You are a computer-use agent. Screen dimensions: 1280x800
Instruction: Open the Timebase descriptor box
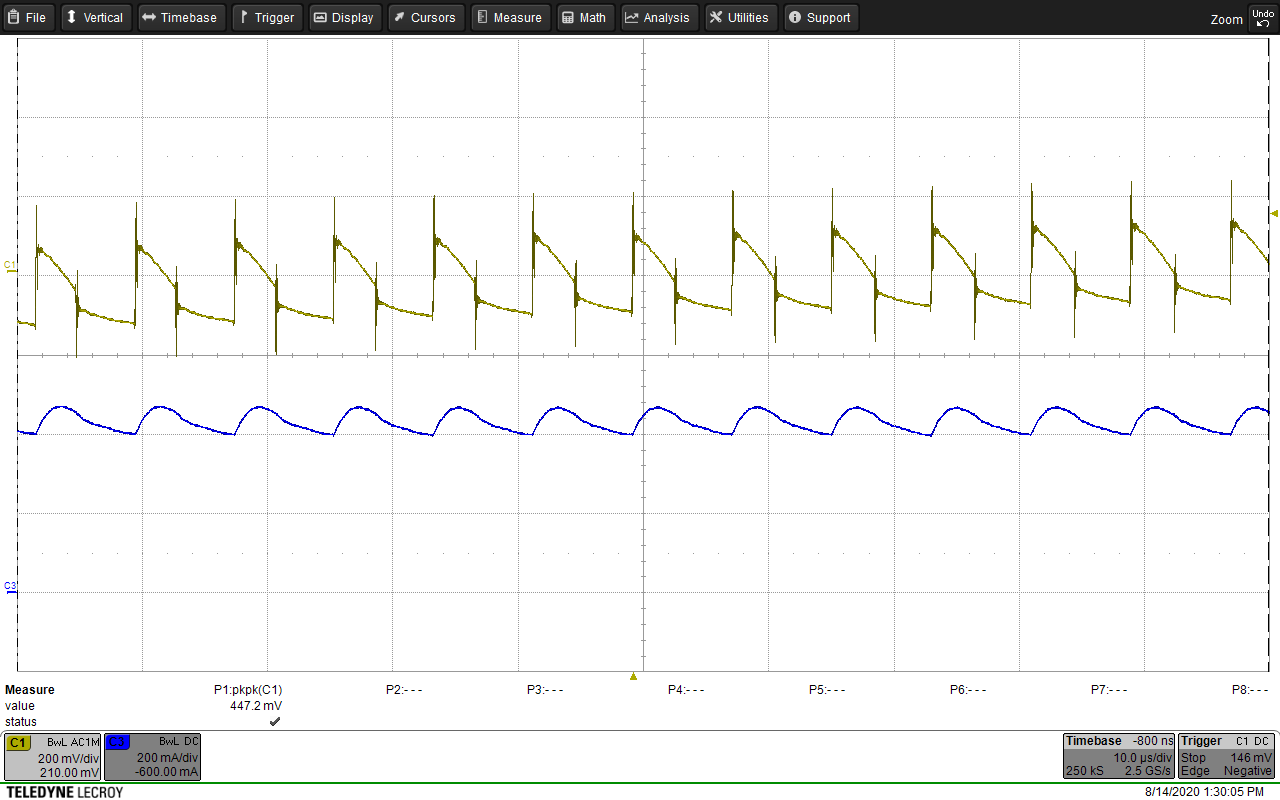click(1118, 757)
